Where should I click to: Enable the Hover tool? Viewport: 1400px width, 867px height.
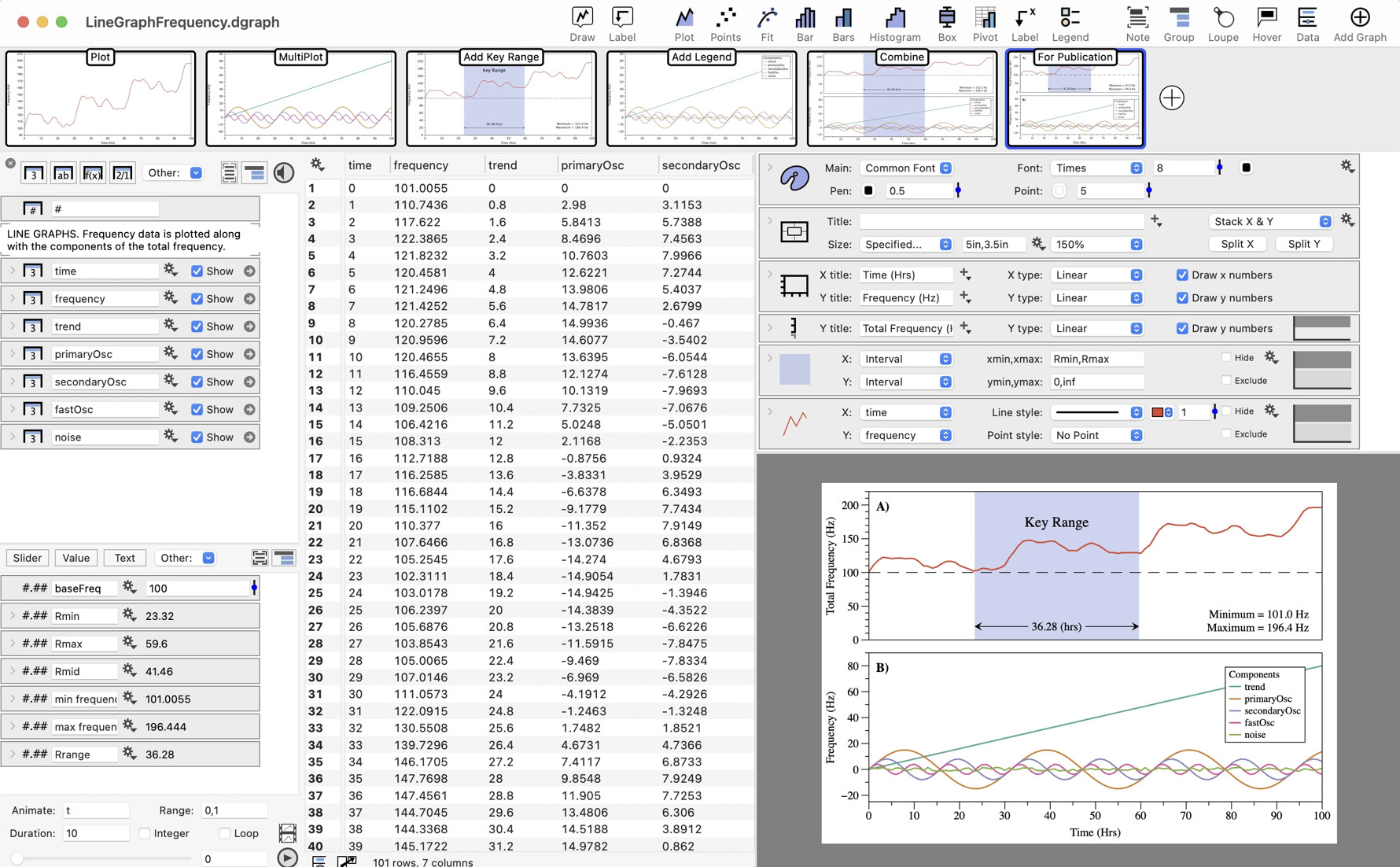click(x=1267, y=24)
